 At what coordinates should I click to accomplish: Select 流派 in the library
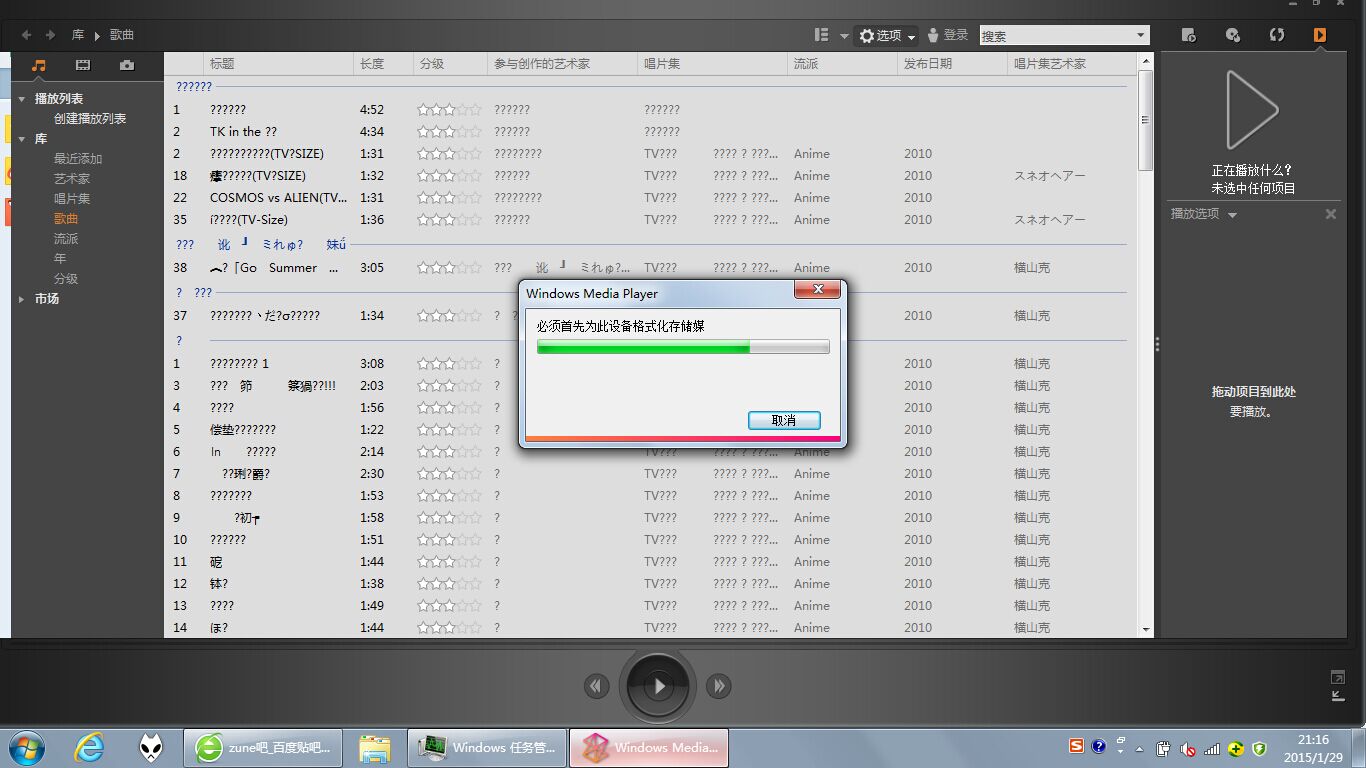66,239
